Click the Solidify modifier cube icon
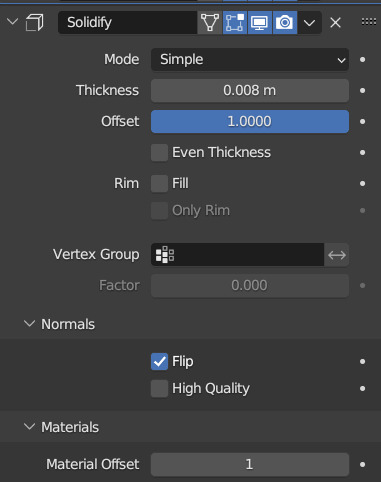Screen dimensions: 381x482 (x=35, y=23)
